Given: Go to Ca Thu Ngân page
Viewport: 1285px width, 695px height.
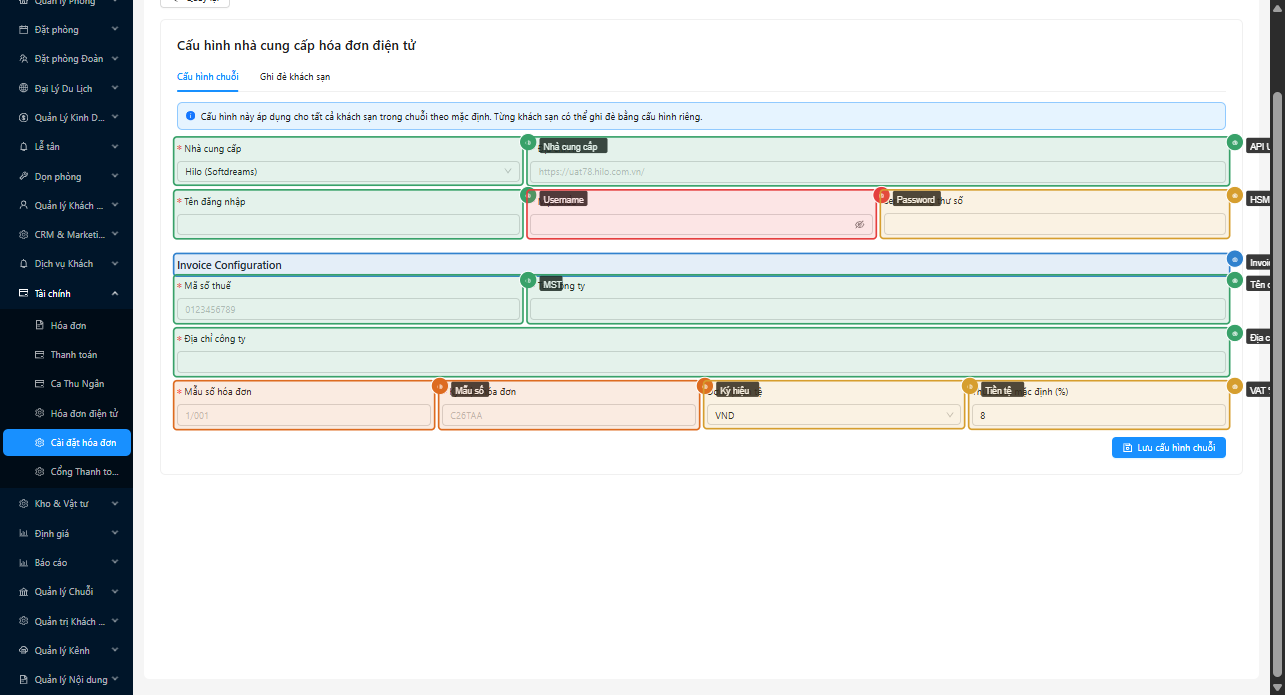Looking at the screenshot, I should click(x=76, y=383).
